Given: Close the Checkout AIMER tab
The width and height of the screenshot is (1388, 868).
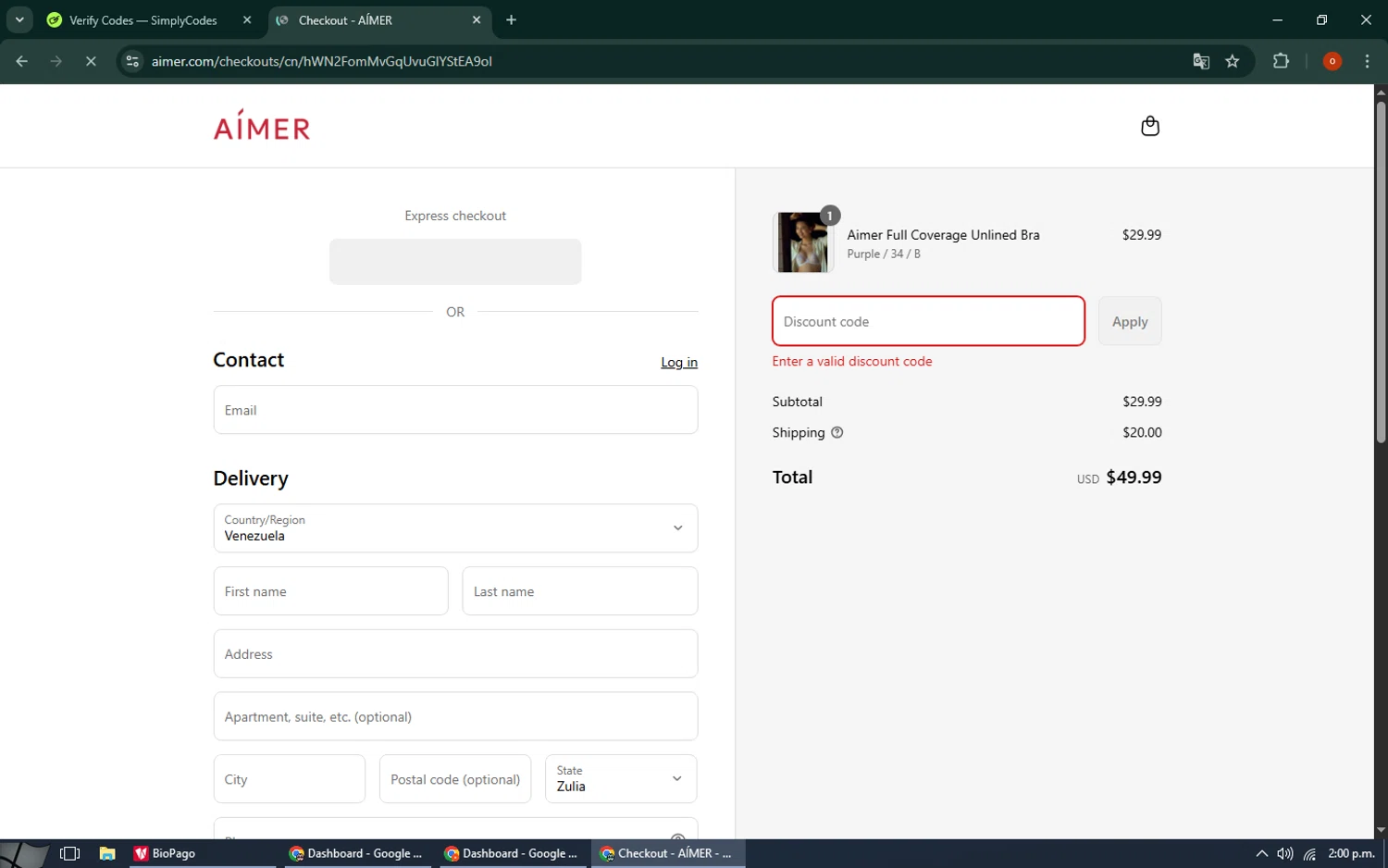Looking at the screenshot, I should (x=477, y=19).
